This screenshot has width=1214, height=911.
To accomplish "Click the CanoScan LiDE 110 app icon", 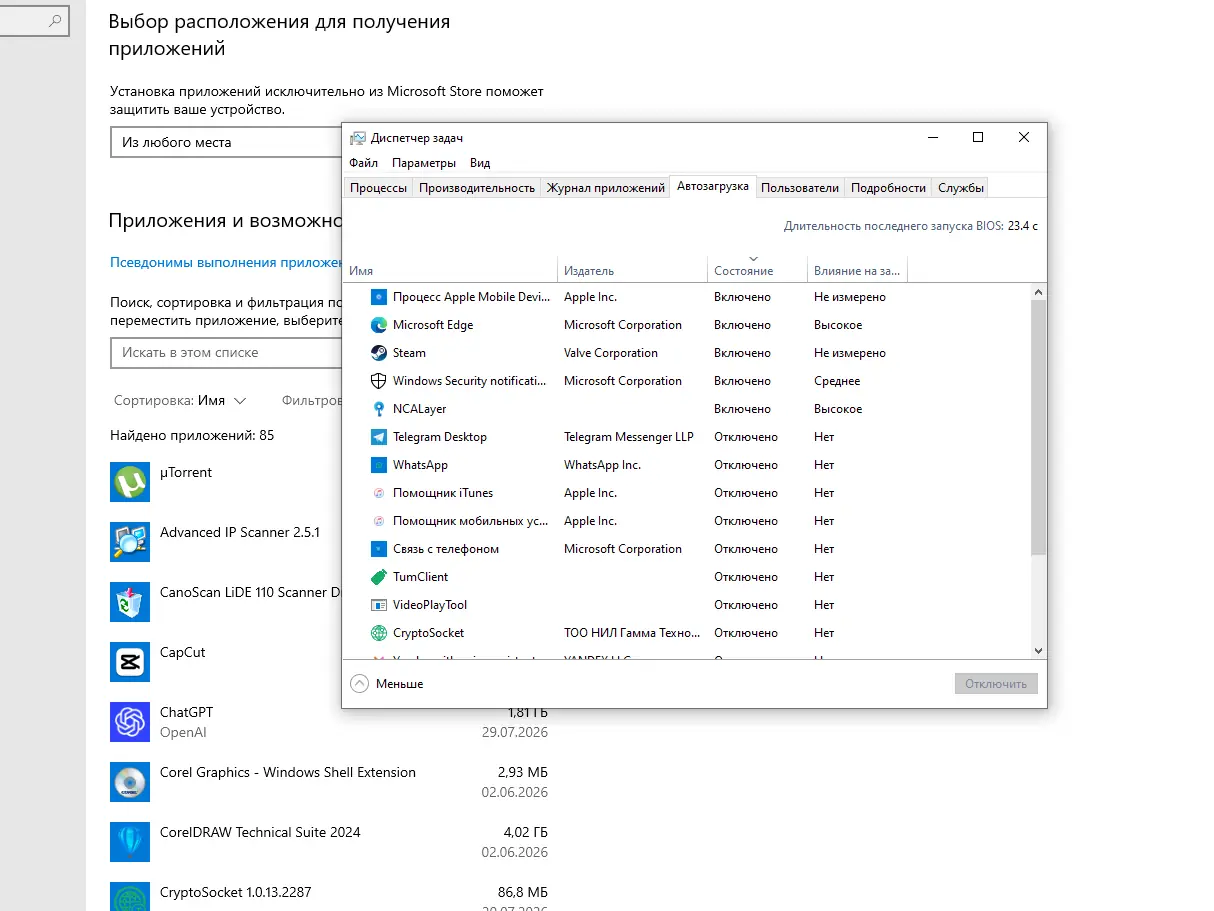I will pyautogui.click(x=130, y=602).
